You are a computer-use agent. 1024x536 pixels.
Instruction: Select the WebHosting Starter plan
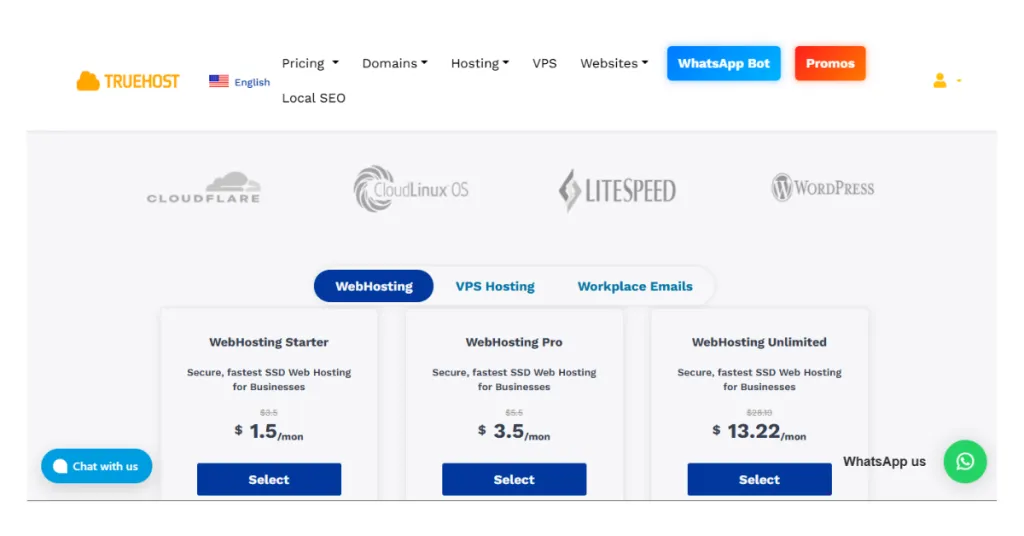pos(269,479)
